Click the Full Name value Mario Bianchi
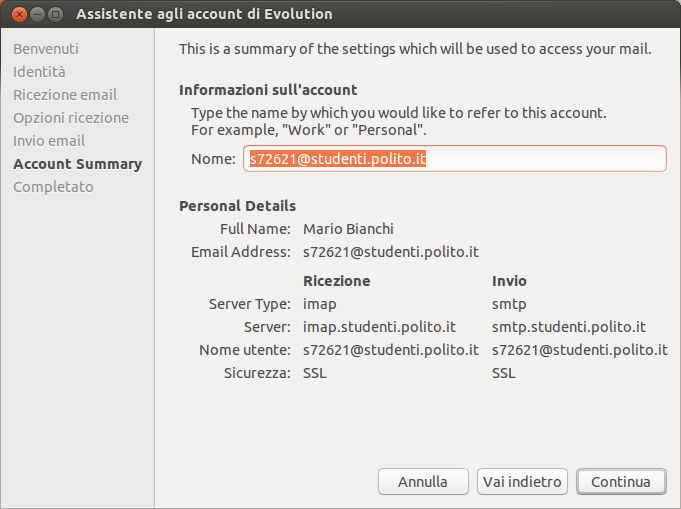Screen dimensions: 681x509 pos(348,229)
